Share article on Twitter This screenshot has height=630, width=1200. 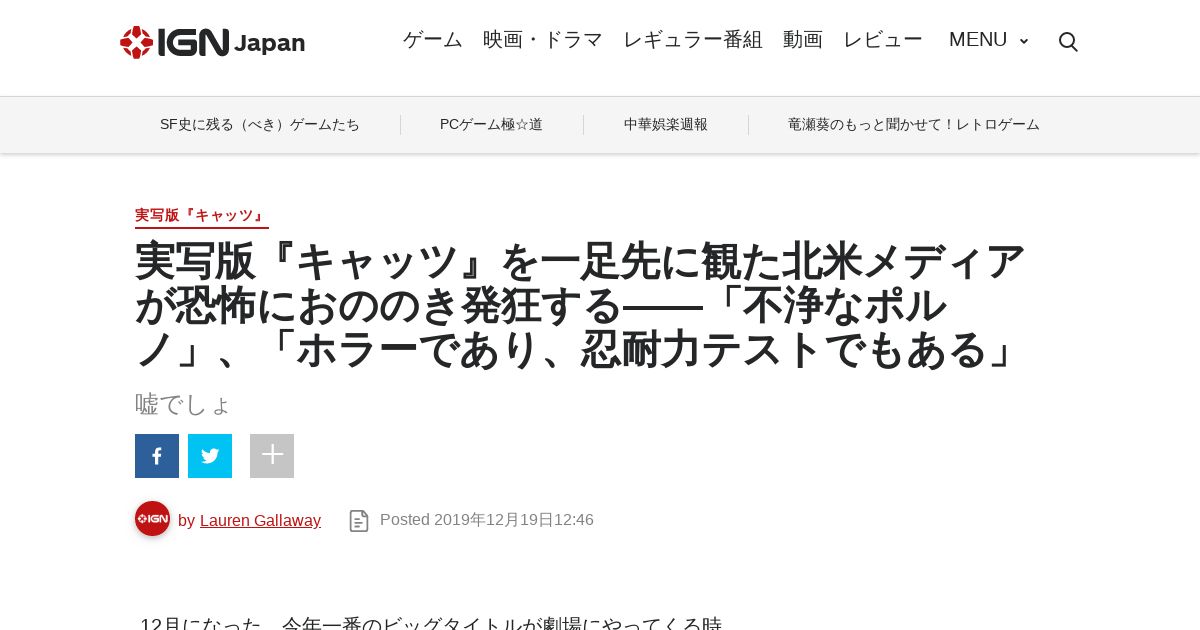210,456
